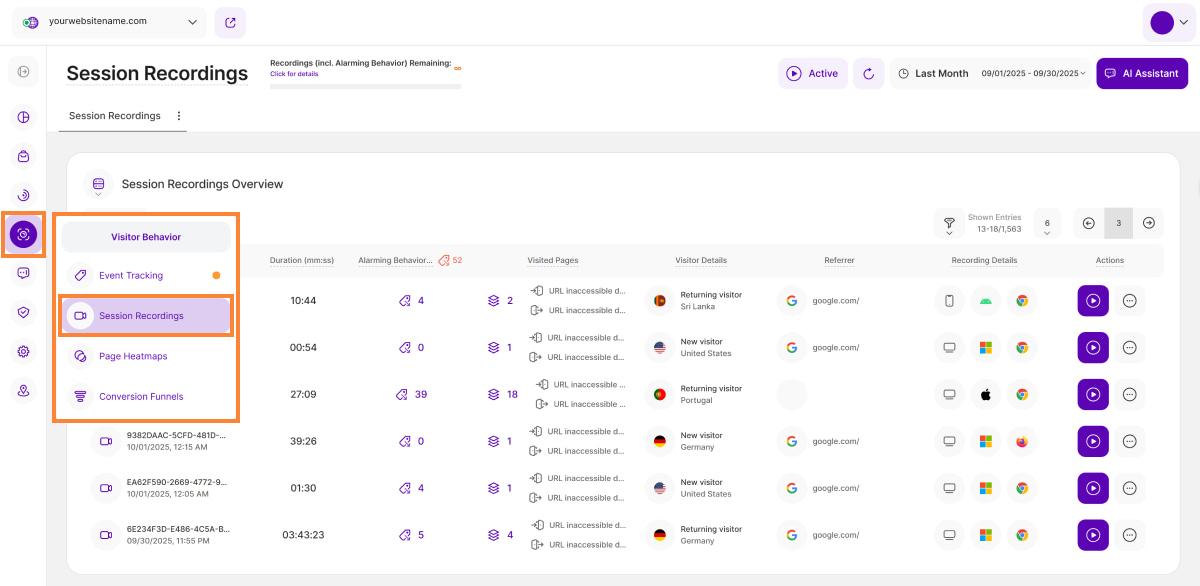The height and width of the screenshot is (586, 1200).
Task: Go to previous page of entries
Action: 1089,223
